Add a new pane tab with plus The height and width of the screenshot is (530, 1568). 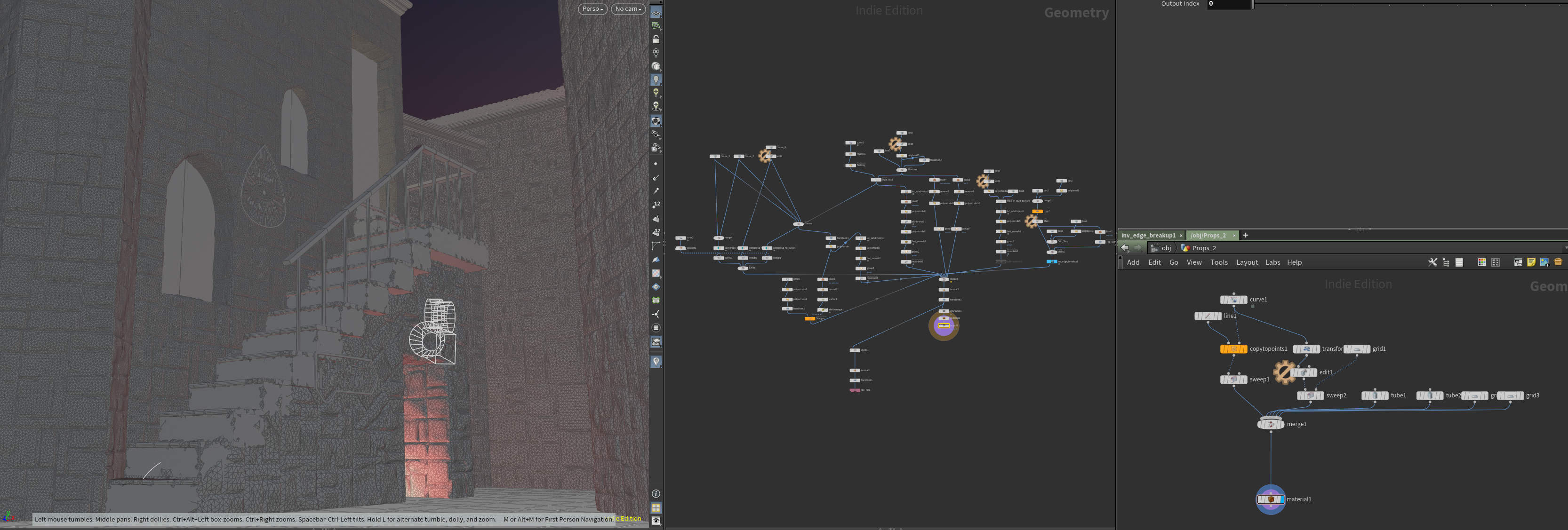[1245, 236]
